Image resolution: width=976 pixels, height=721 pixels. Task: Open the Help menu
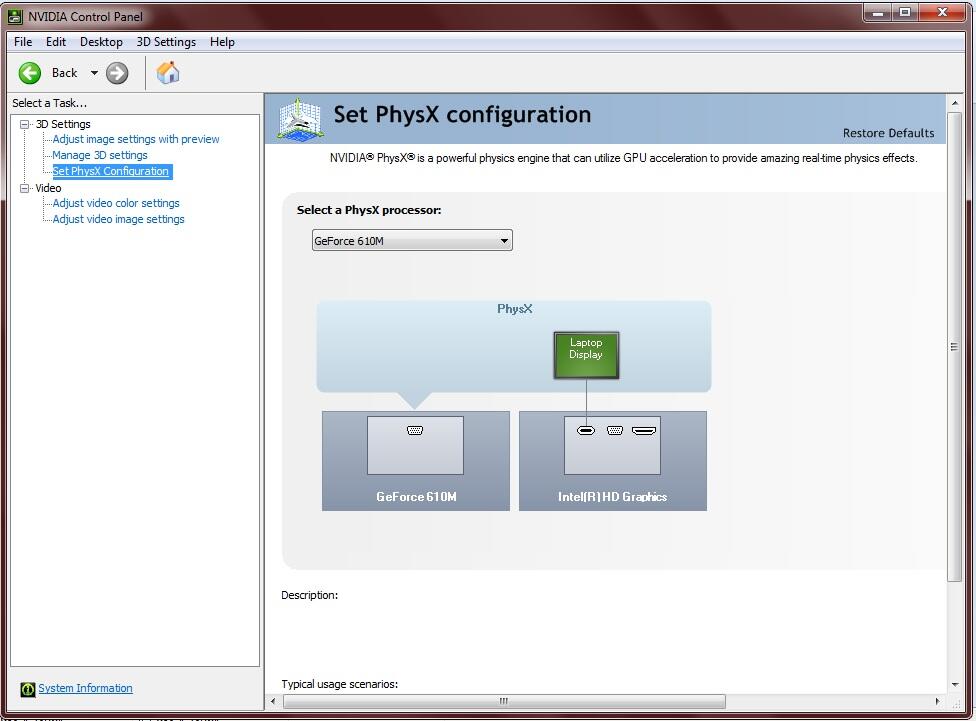(x=222, y=42)
